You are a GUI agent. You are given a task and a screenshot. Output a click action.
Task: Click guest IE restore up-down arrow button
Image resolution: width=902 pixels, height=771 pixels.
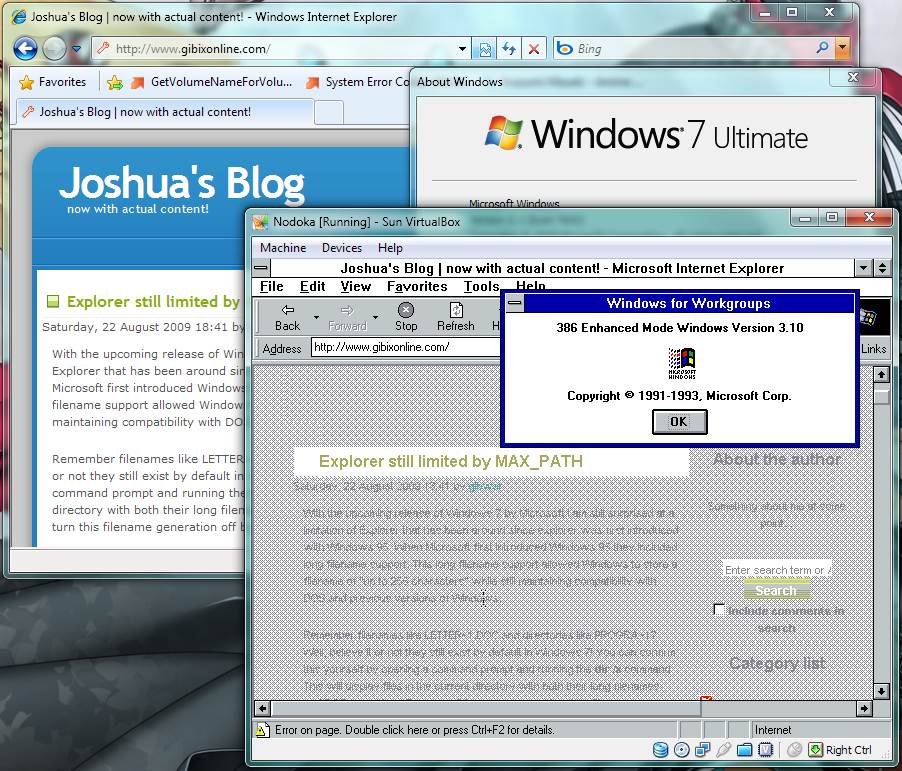(882, 268)
